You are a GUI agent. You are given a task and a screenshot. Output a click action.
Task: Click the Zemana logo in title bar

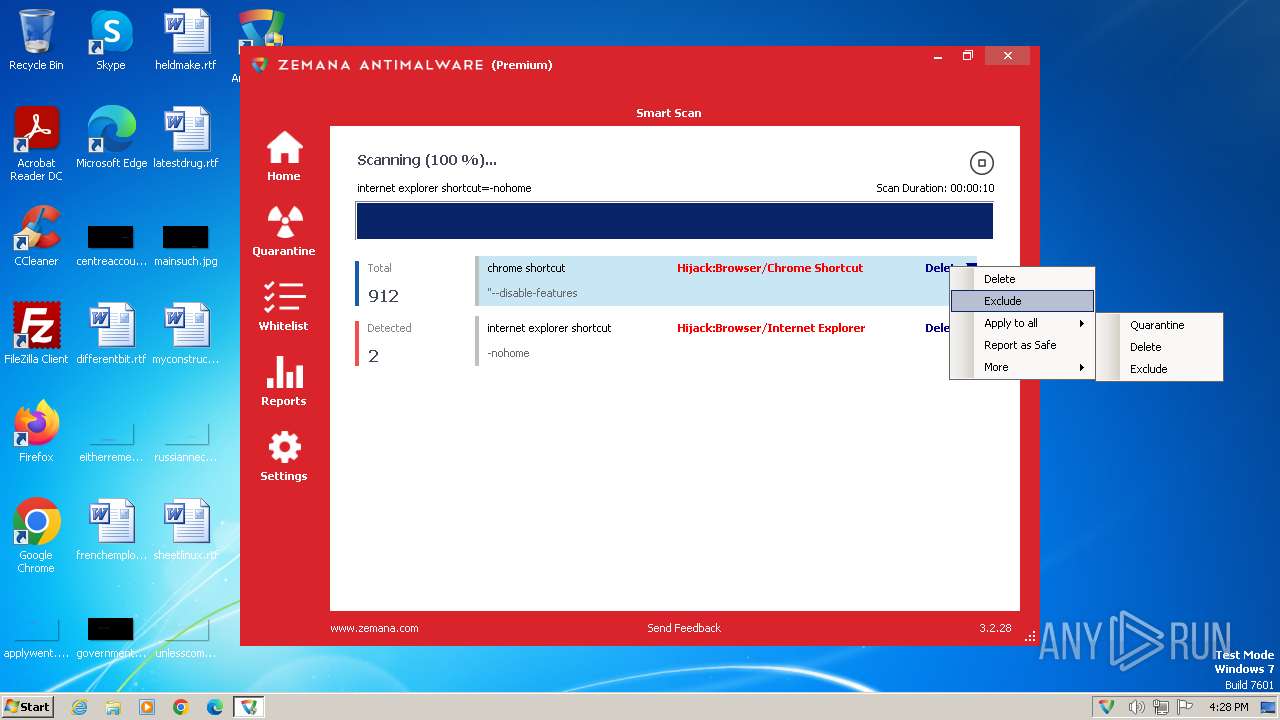260,65
